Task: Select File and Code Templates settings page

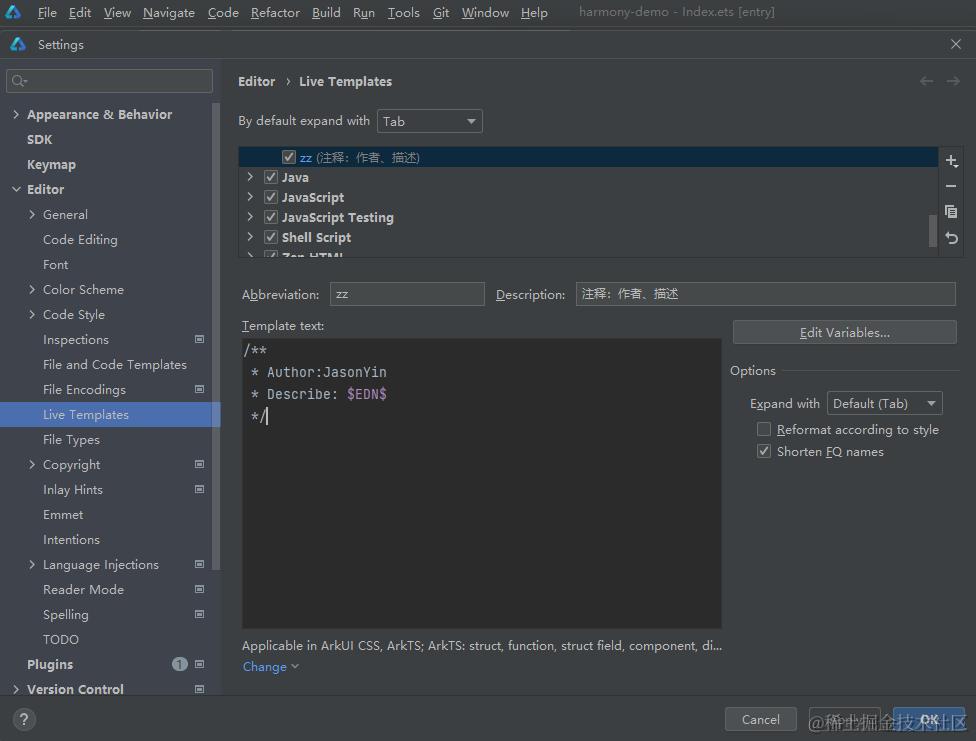Action: click(x=115, y=364)
